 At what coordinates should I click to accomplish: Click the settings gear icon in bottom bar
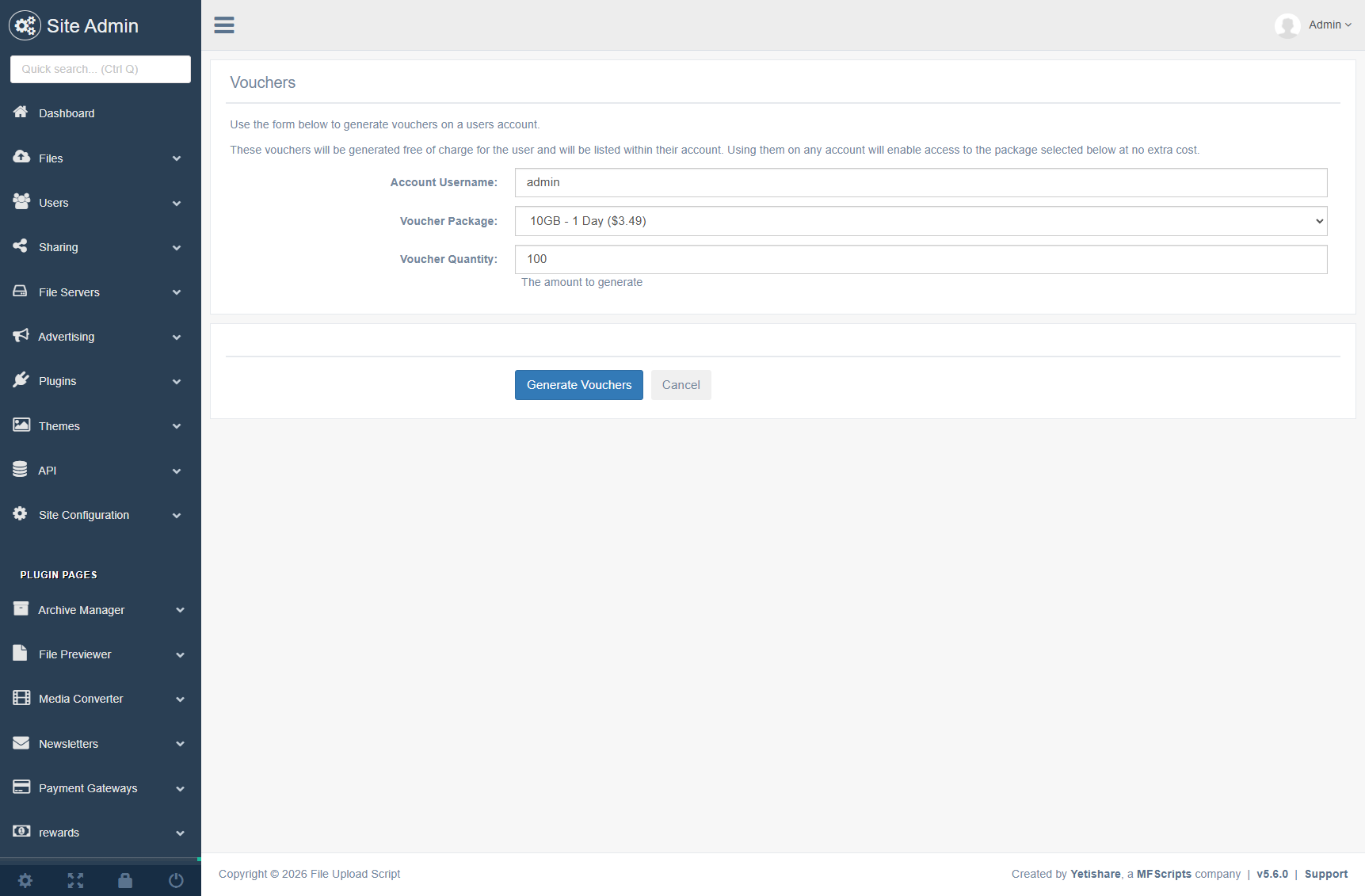[x=25, y=880]
